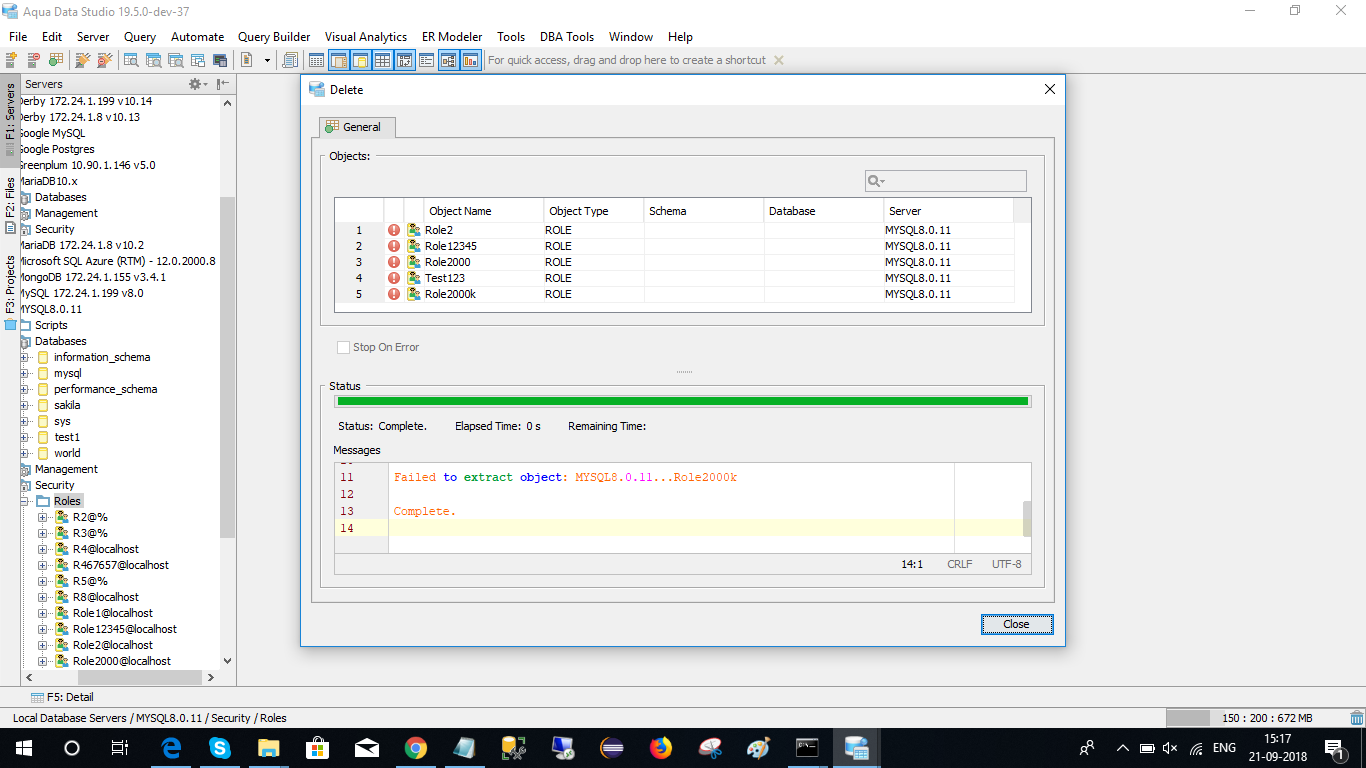1366x768 pixels.
Task: Click the stacked documents icon in the main toolbar
Action: [290, 60]
